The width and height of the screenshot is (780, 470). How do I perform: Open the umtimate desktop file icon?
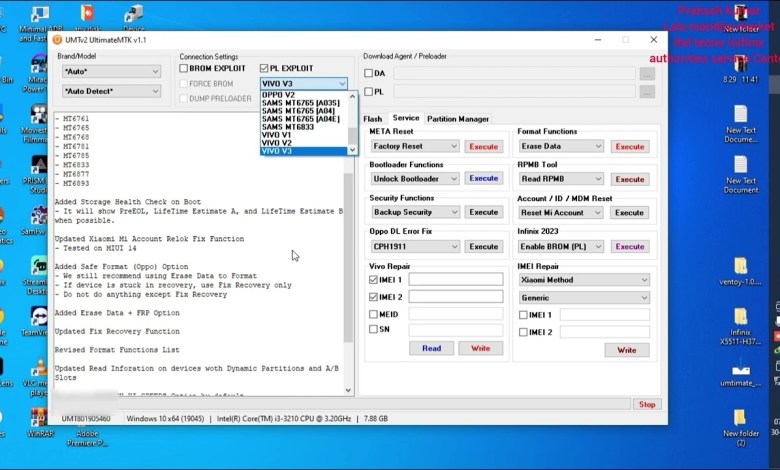coord(740,369)
